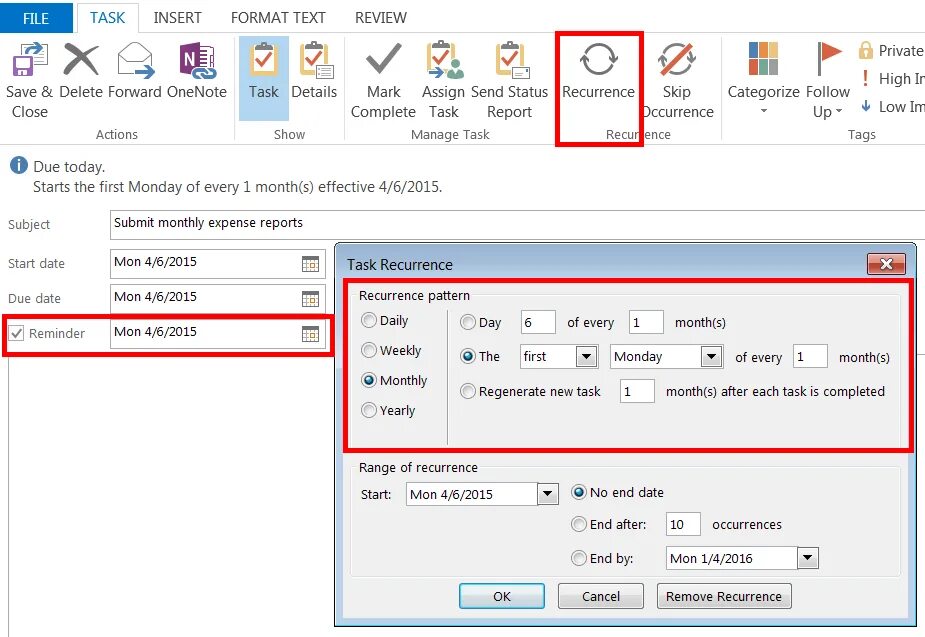Image resolution: width=925 pixels, height=637 pixels.
Task: Open the Reminder date calendar picker
Action: [310, 334]
